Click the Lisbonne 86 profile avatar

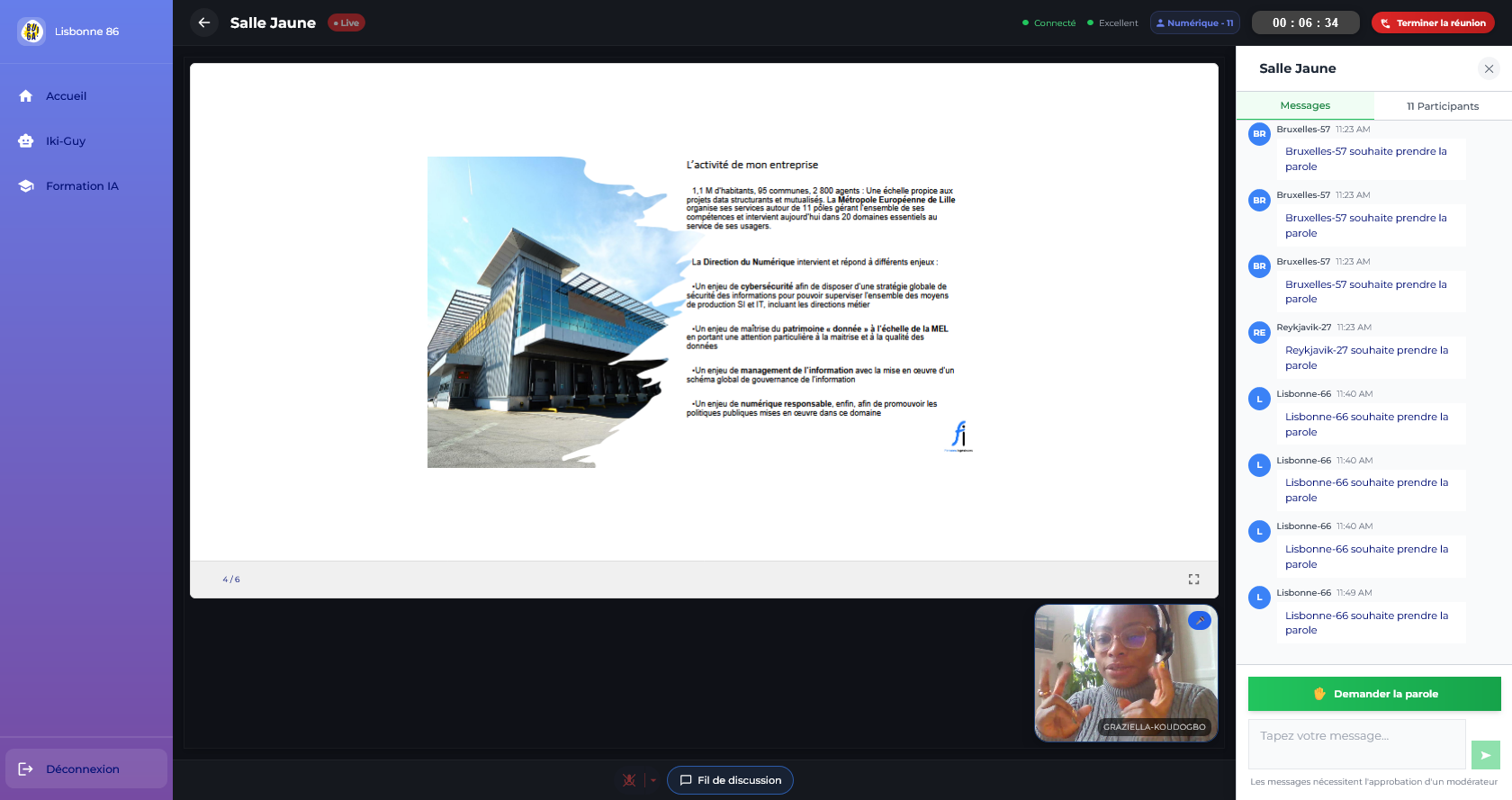(x=32, y=31)
